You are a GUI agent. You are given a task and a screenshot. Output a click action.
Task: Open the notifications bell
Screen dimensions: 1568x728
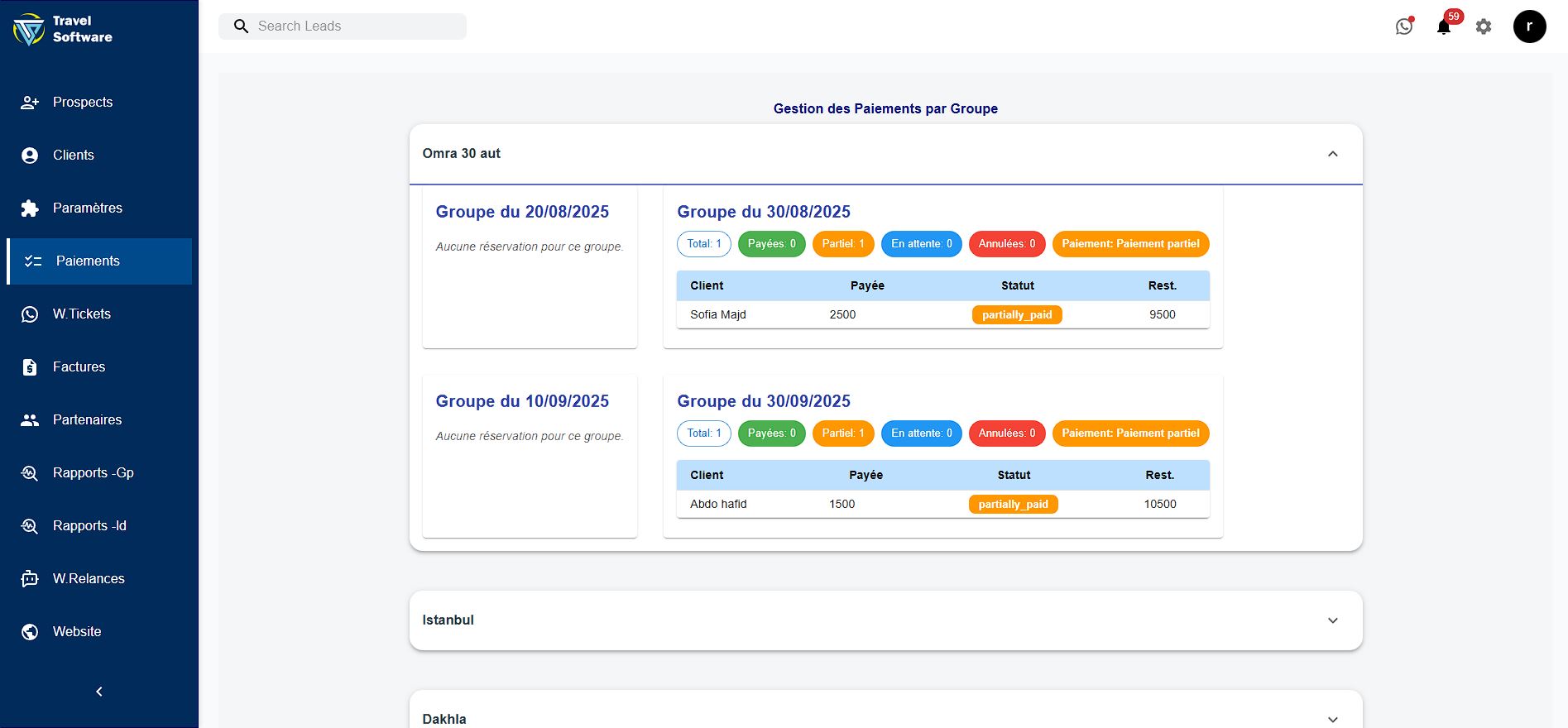(1444, 26)
